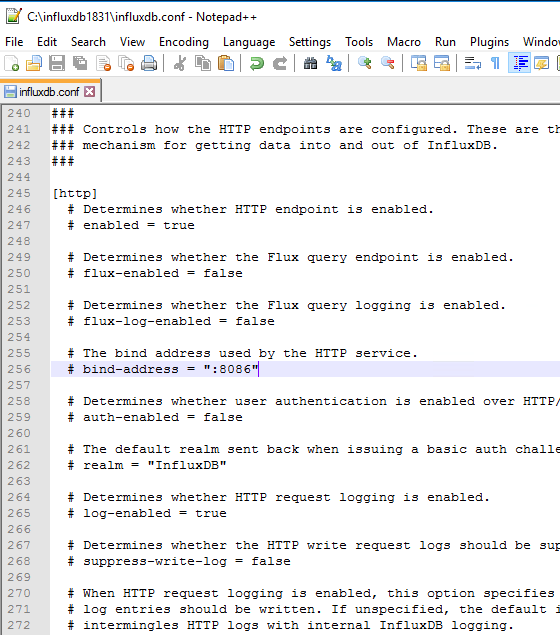Click the Print icon in toolbar
Viewport: 560px width, 635px height.
click(149, 64)
